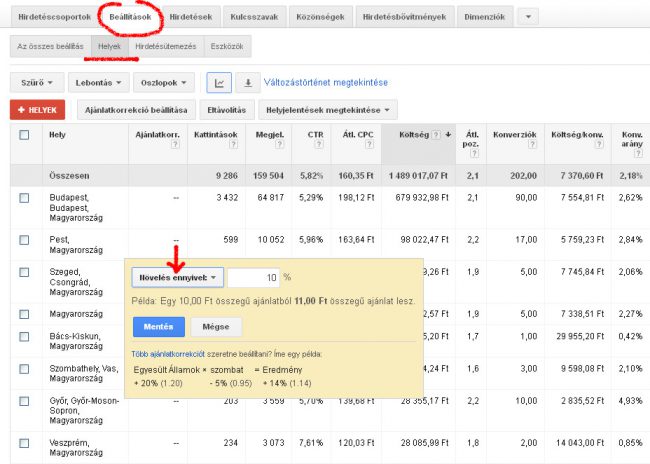
Task: Click Bács-Kiskun cost/conv. 29 955,20 Ft
Action: (580, 336)
